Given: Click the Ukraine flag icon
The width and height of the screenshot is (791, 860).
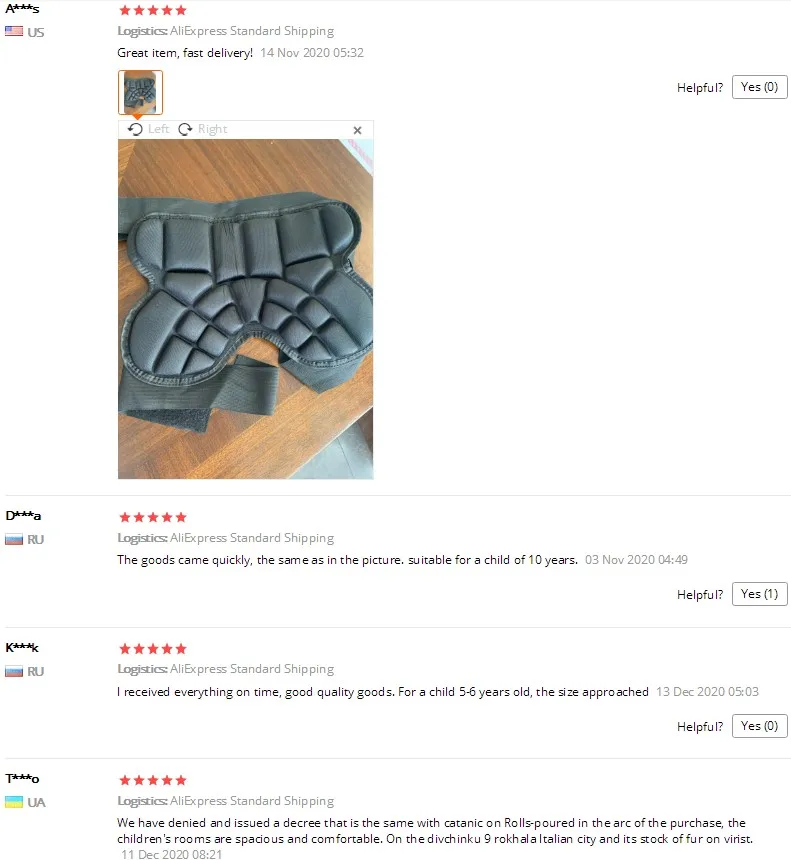Looking at the screenshot, I should point(14,802).
